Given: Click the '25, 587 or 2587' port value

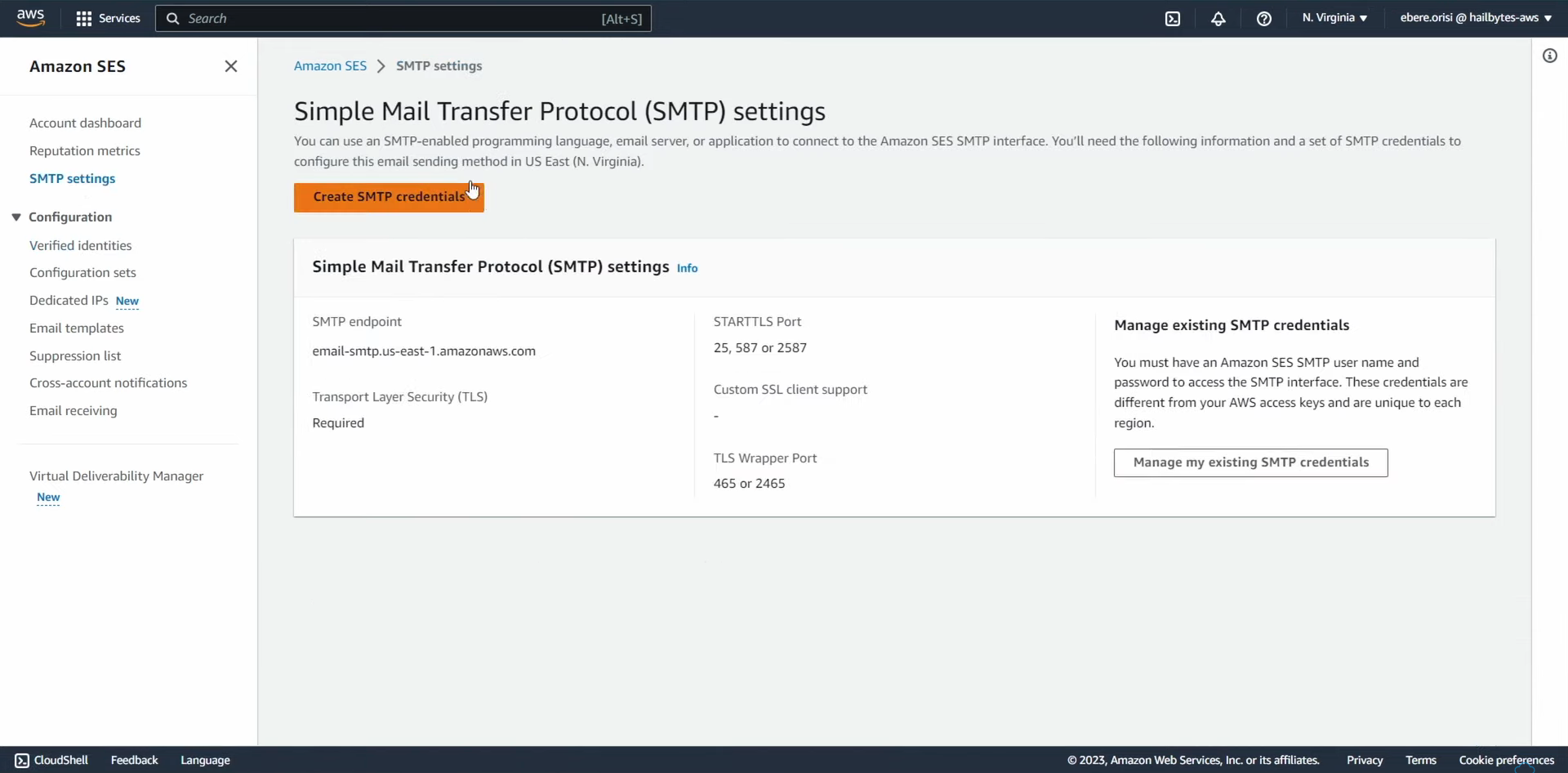Looking at the screenshot, I should tap(759, 347).
